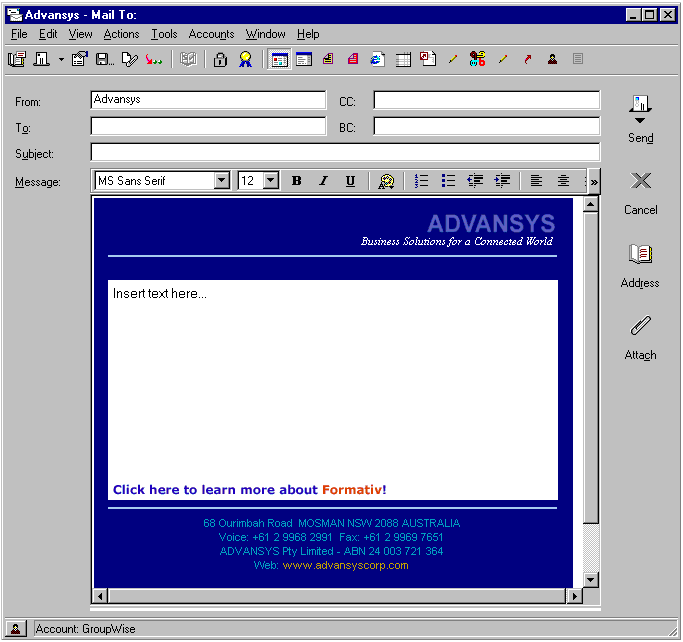Click the increase indent icon
The width and height of the screenshot is (683, 642).
502,181
